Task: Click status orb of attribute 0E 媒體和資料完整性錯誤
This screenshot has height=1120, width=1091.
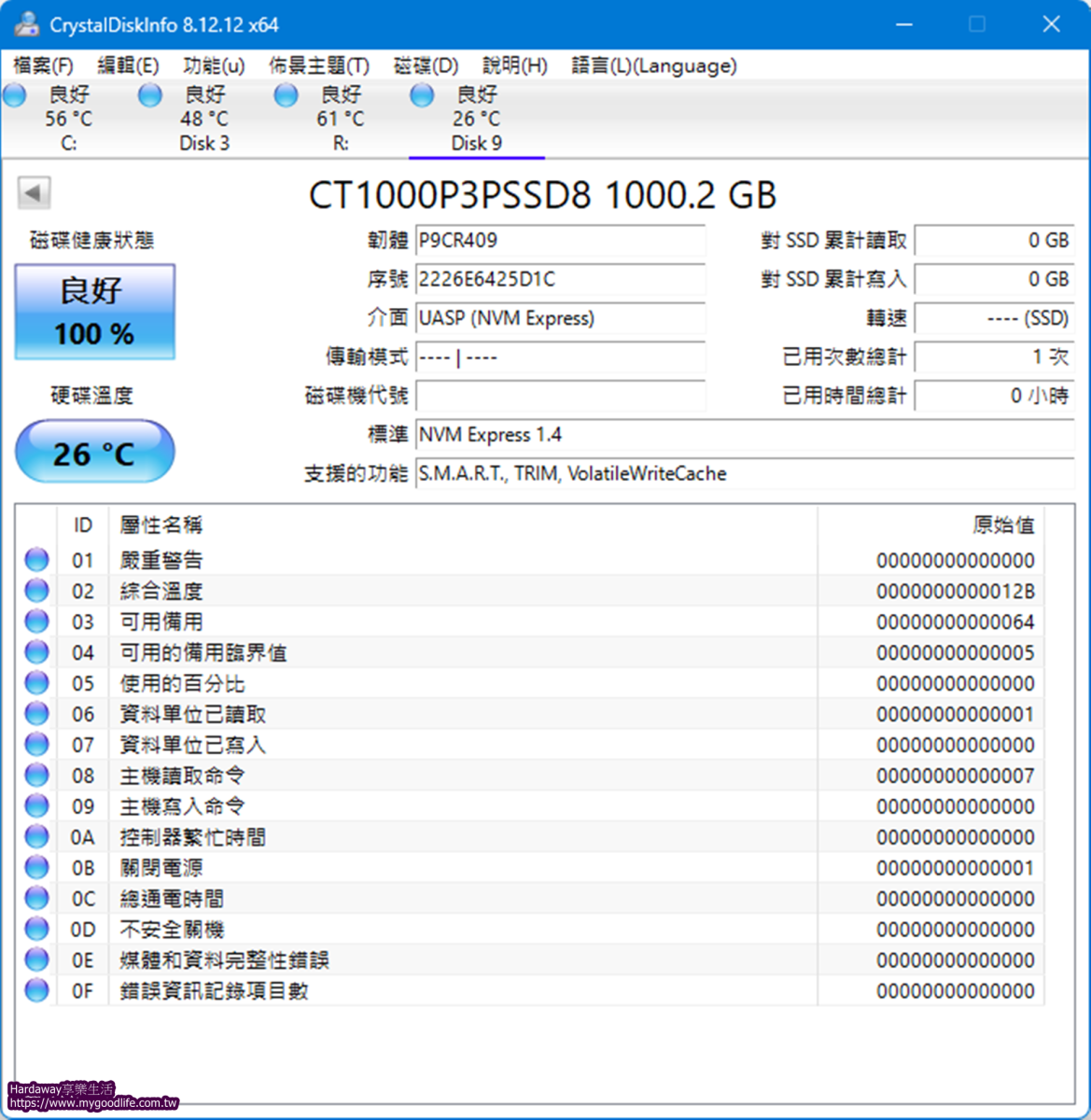Action: point(37,960)
